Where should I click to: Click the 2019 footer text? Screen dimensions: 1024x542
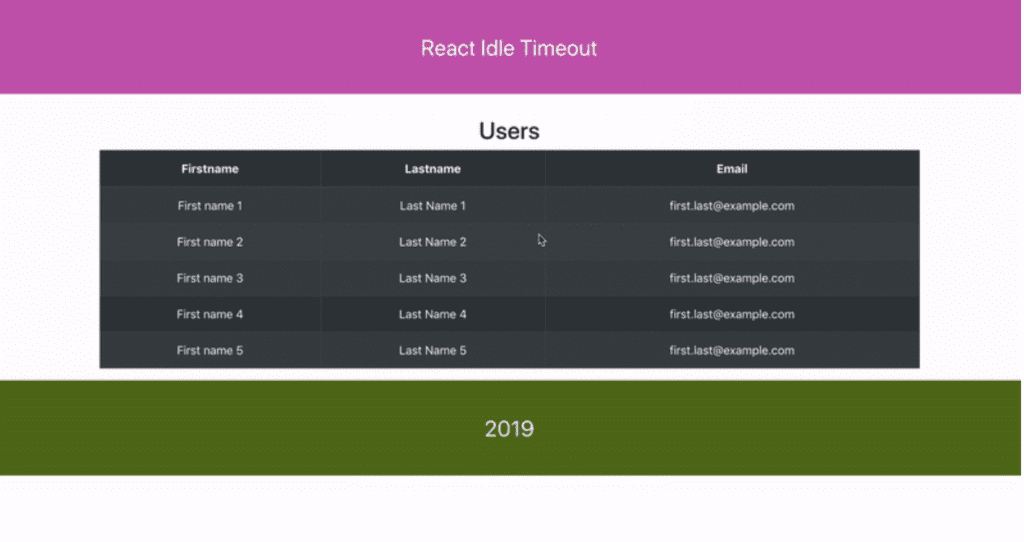coord(509,429)
